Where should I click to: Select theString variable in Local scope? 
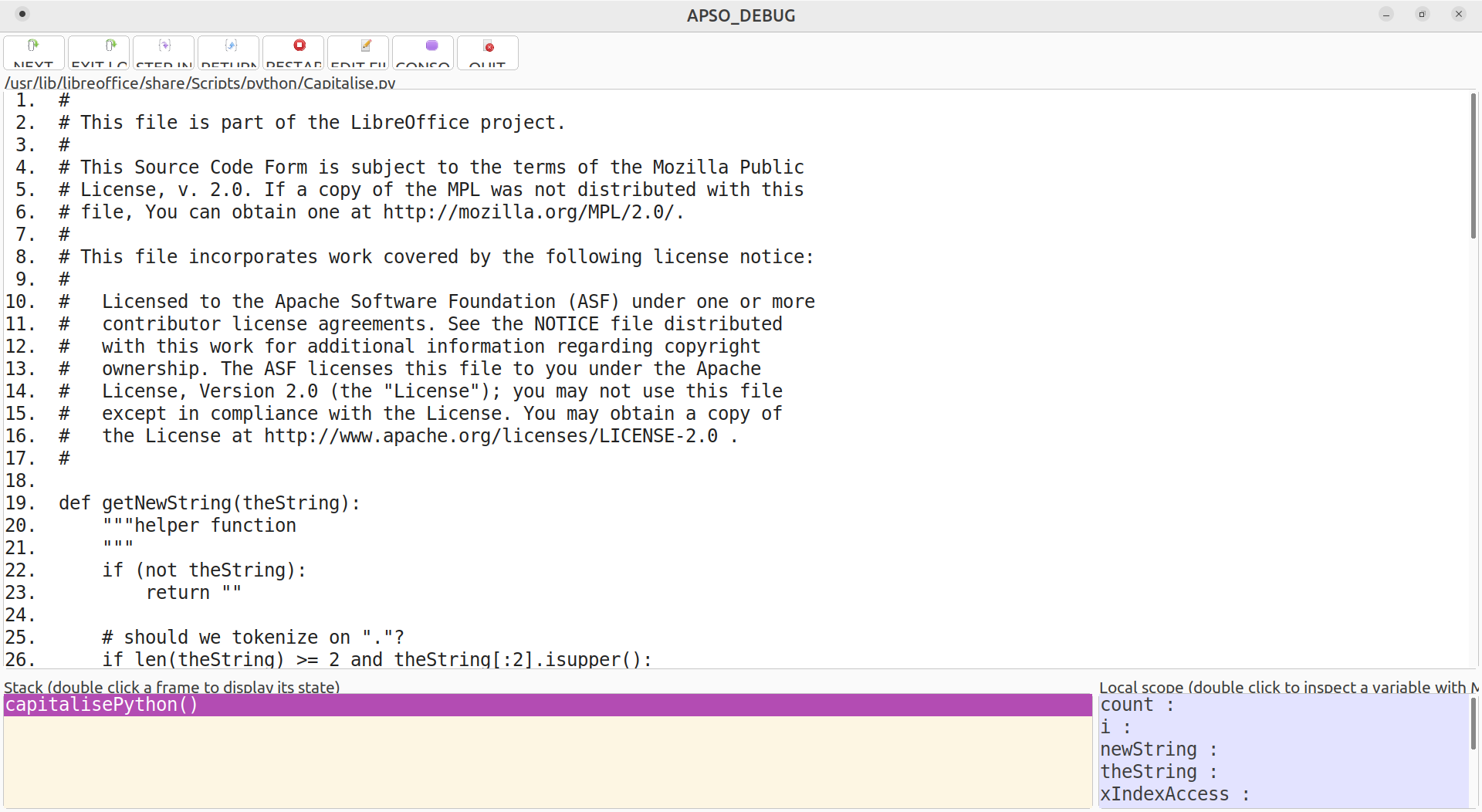1149,772
